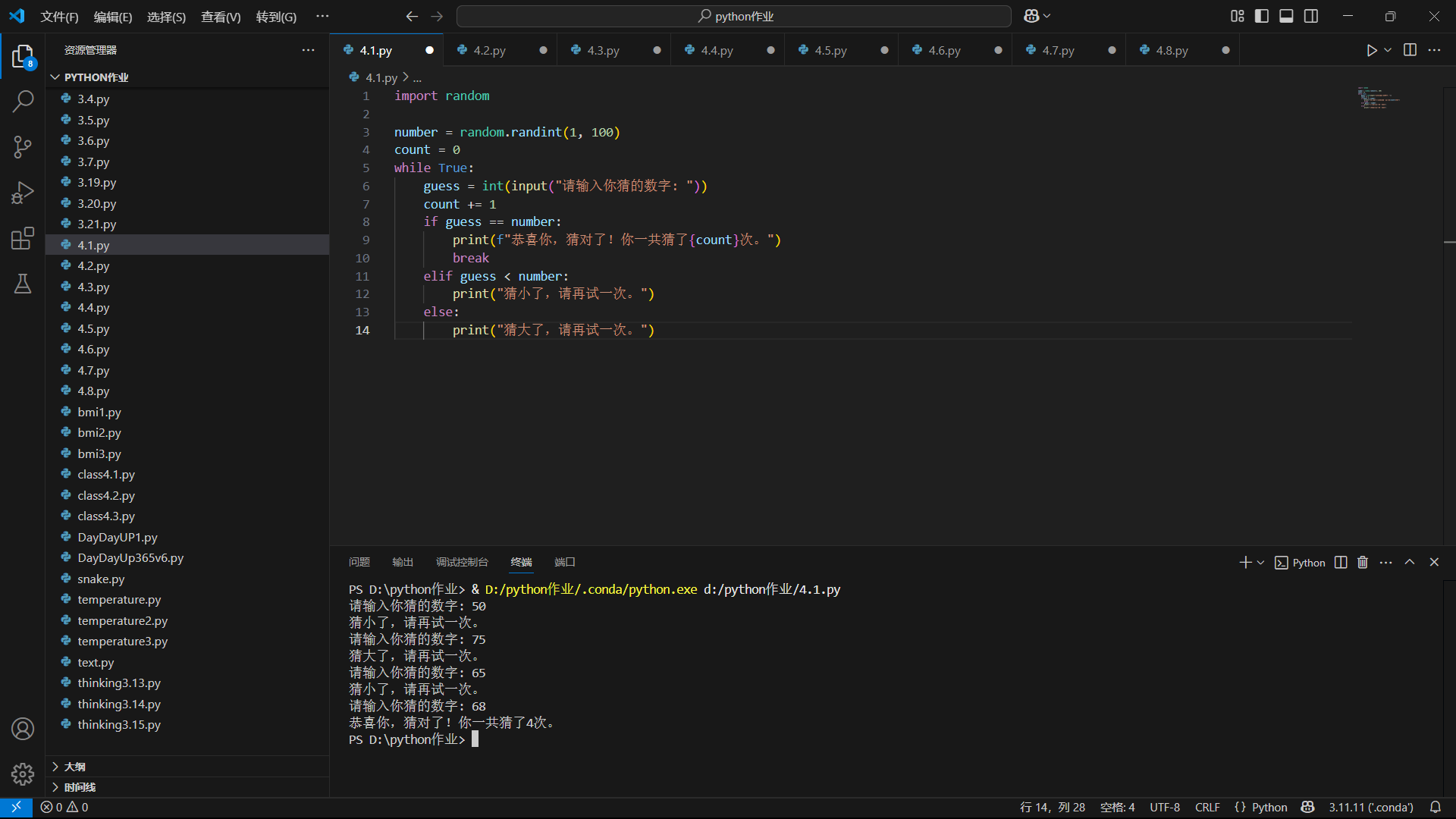Open the Search view in activity bar

[23, 101]
